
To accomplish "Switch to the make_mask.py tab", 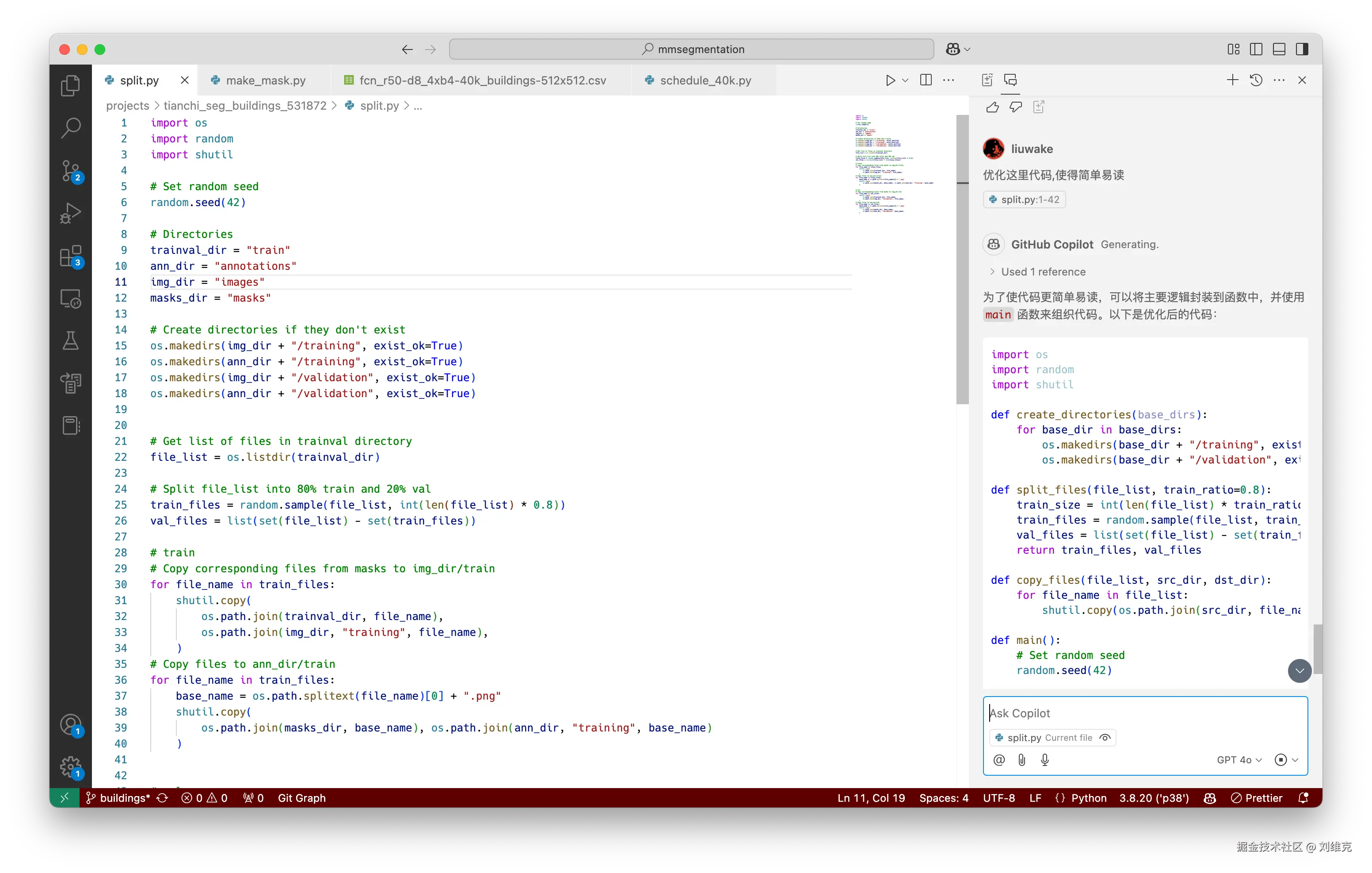I will [266, 80].
